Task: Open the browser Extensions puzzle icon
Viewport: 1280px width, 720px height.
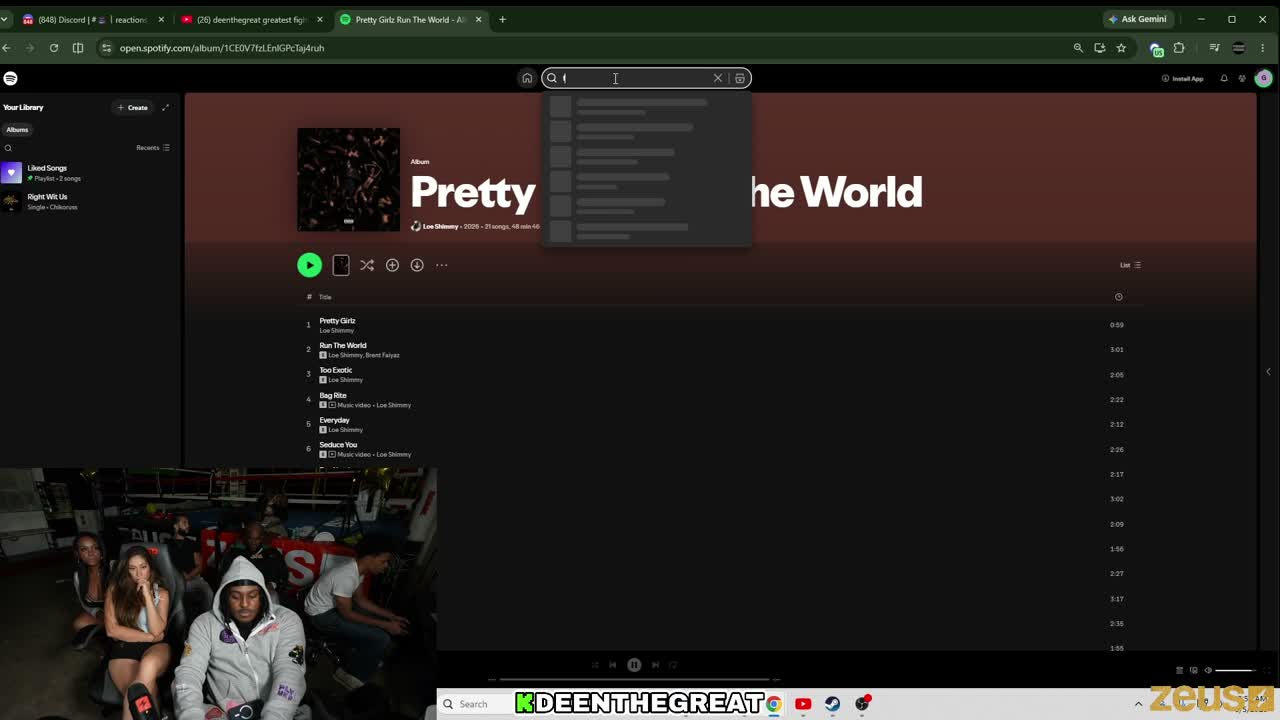Action: coord(1179,48)
